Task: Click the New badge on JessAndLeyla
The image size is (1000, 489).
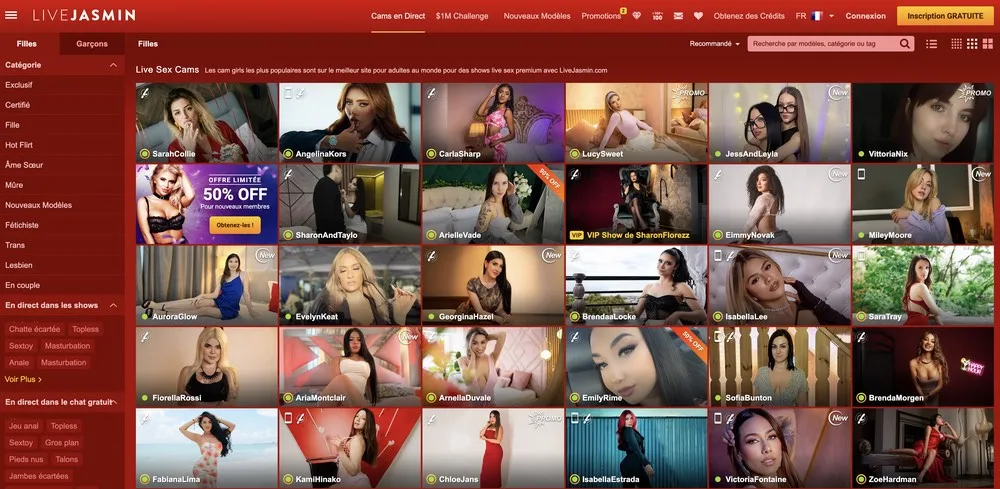Action: click(x=839, y=93)
